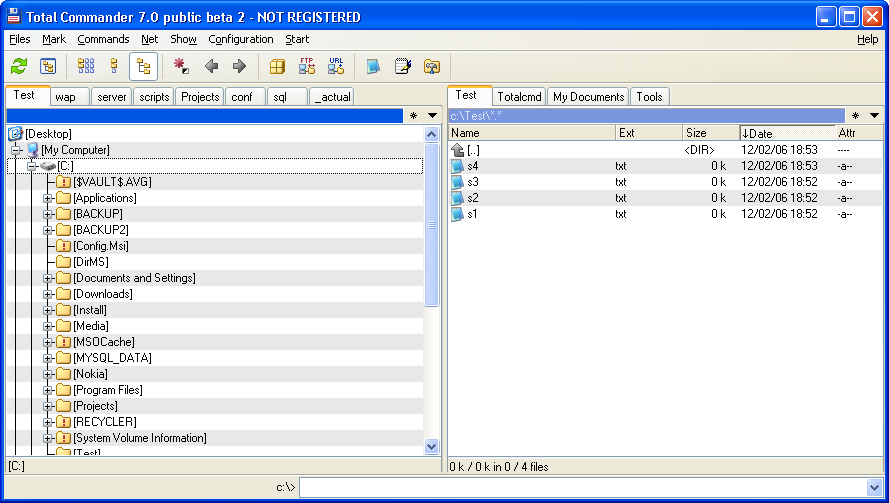Image resolution: width=889 pixels, height=503 pixels.
Task: Click the pack files box icon
Action: (x=277, y=66)
